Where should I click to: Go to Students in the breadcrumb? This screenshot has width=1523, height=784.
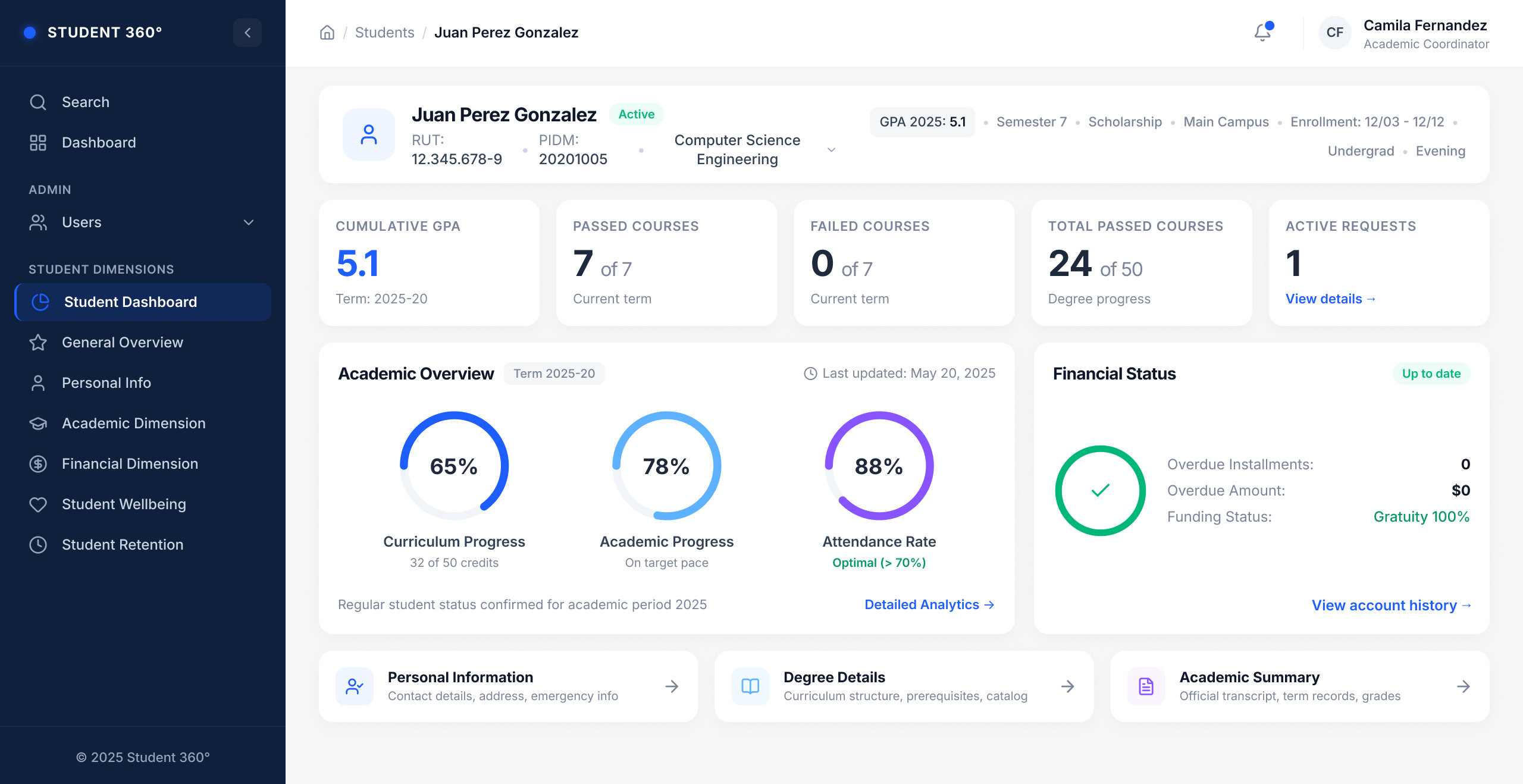point(385,33)
